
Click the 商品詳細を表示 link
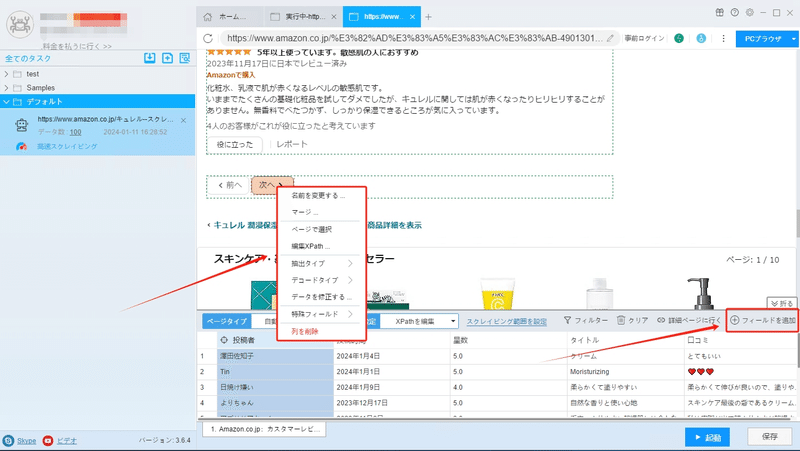pyautogui.click(x=394, y=225)
